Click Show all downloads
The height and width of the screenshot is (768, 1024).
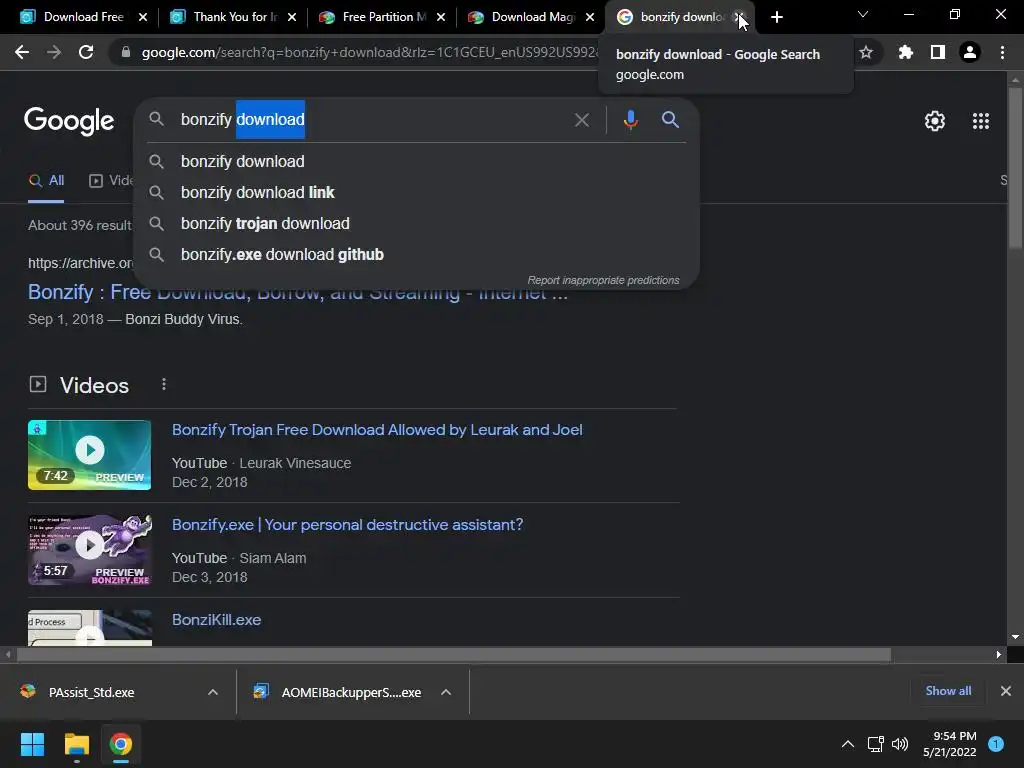tap(948, 691)
